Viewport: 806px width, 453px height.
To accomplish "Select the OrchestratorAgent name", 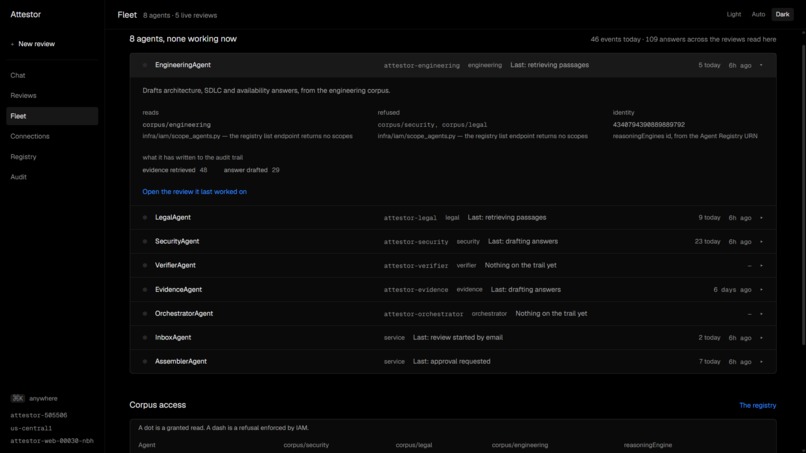I will [x=184, y=314].
